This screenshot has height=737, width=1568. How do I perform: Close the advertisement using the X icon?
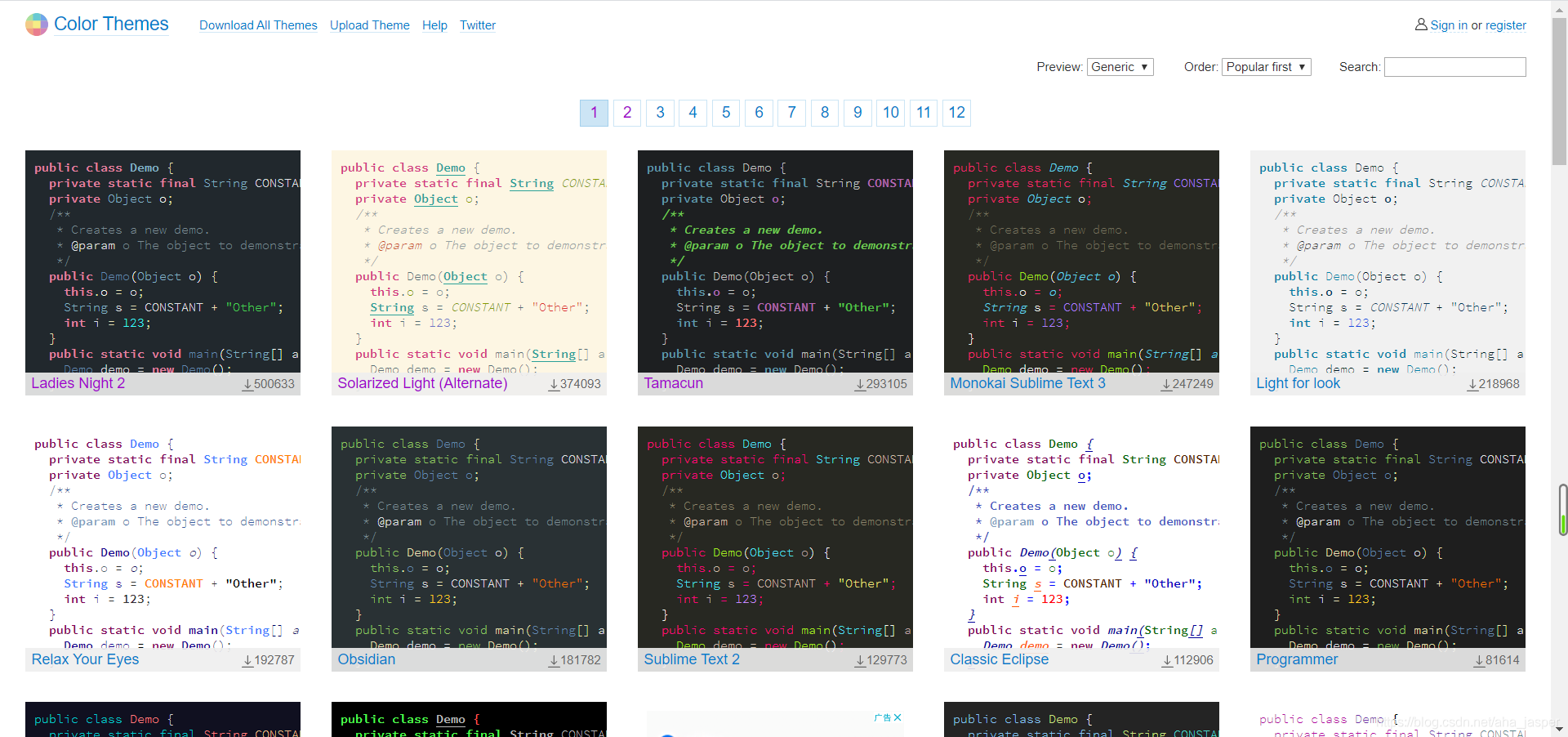[x=898, y=717]
